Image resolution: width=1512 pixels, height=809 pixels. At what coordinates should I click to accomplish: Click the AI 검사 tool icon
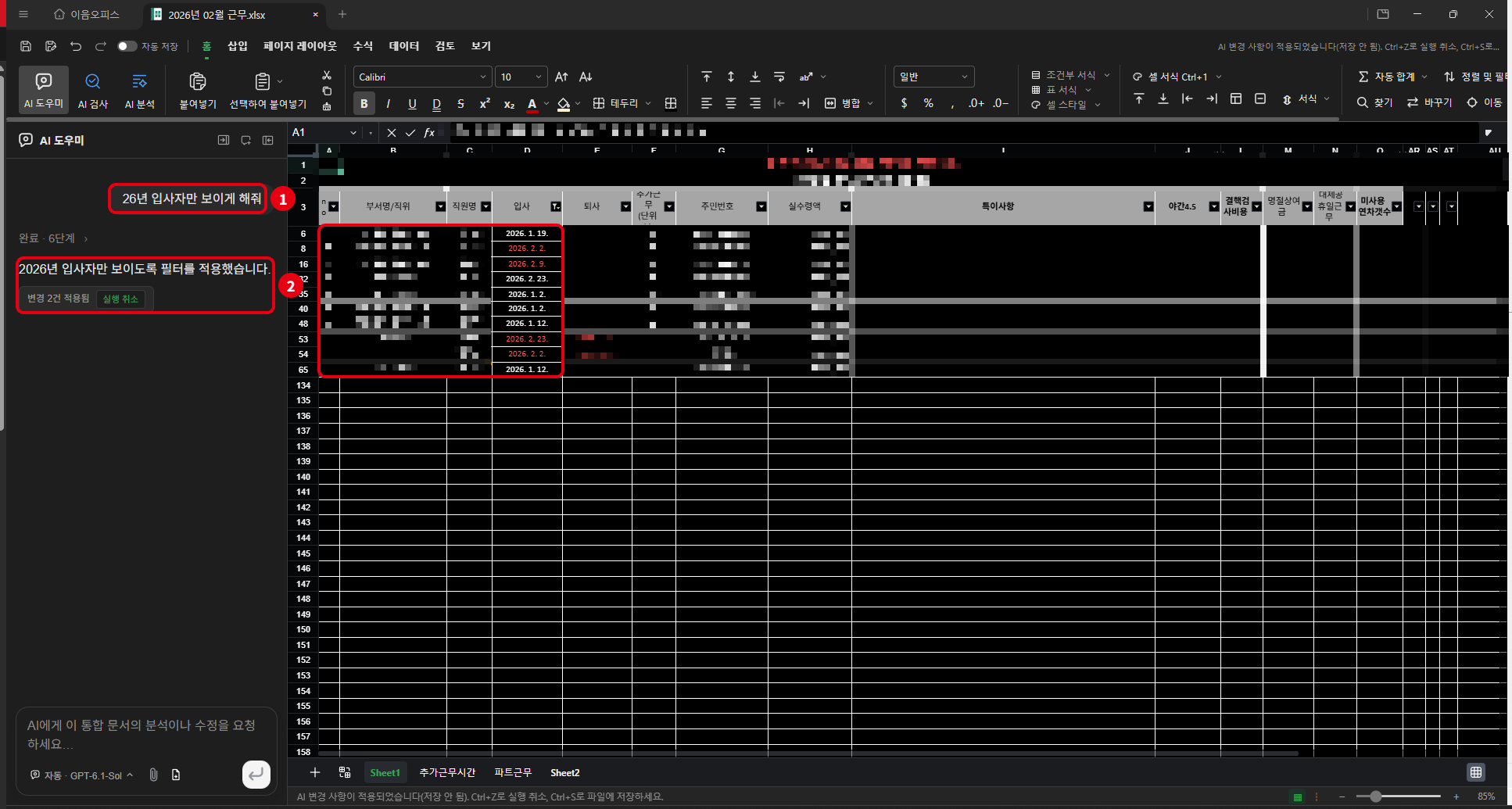[92, 81]
